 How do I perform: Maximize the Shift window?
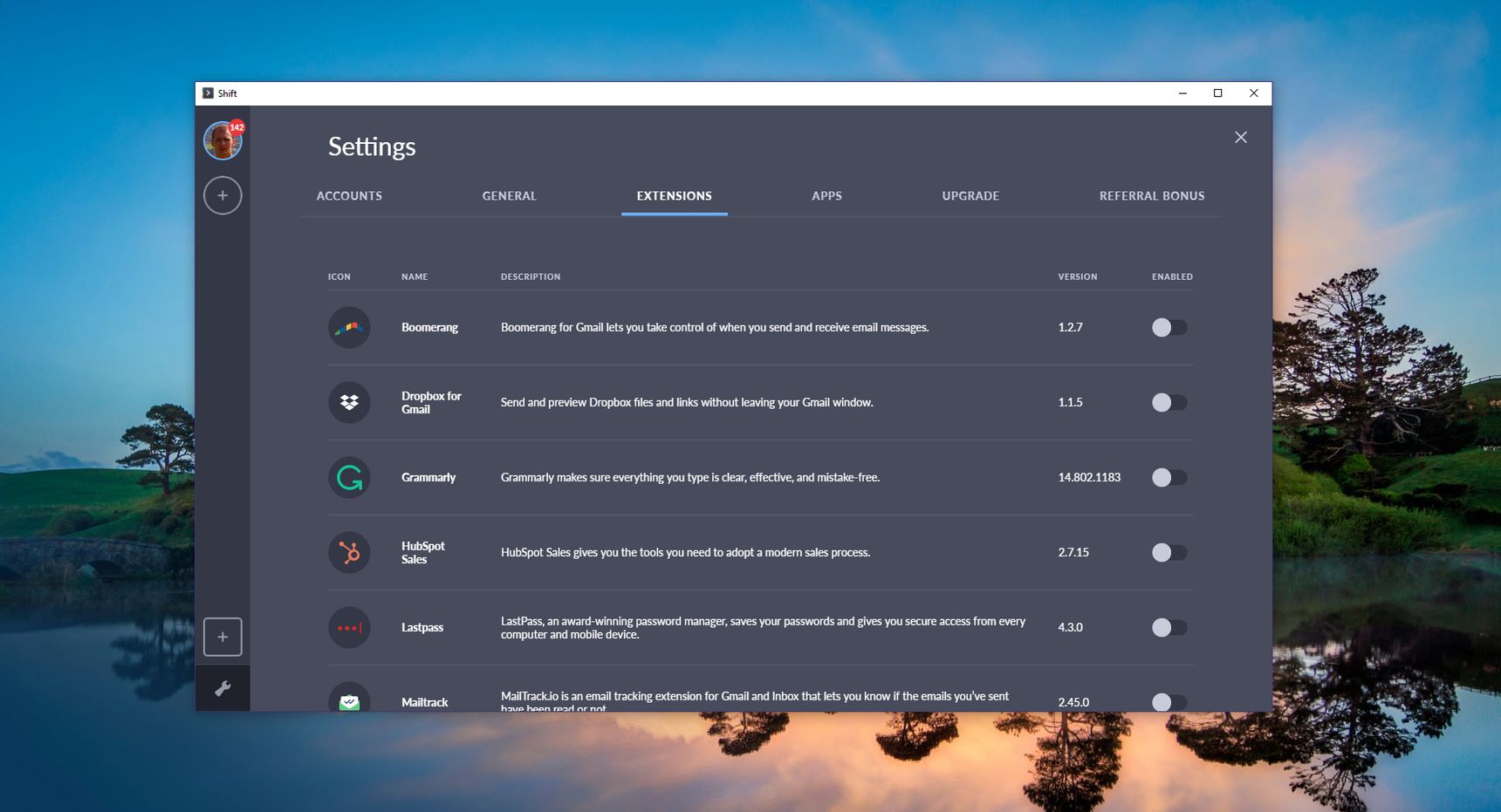point(1218,93)
